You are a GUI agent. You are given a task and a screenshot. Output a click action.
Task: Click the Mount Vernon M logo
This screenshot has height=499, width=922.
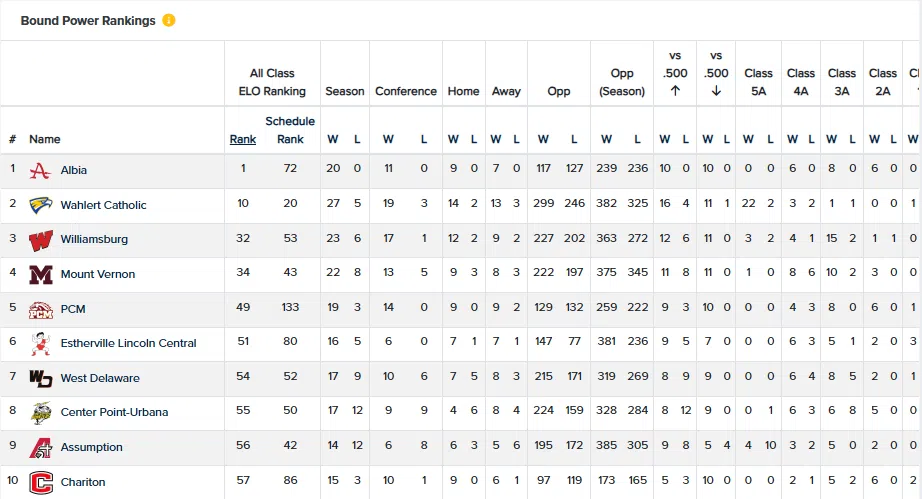pos(40,274)
